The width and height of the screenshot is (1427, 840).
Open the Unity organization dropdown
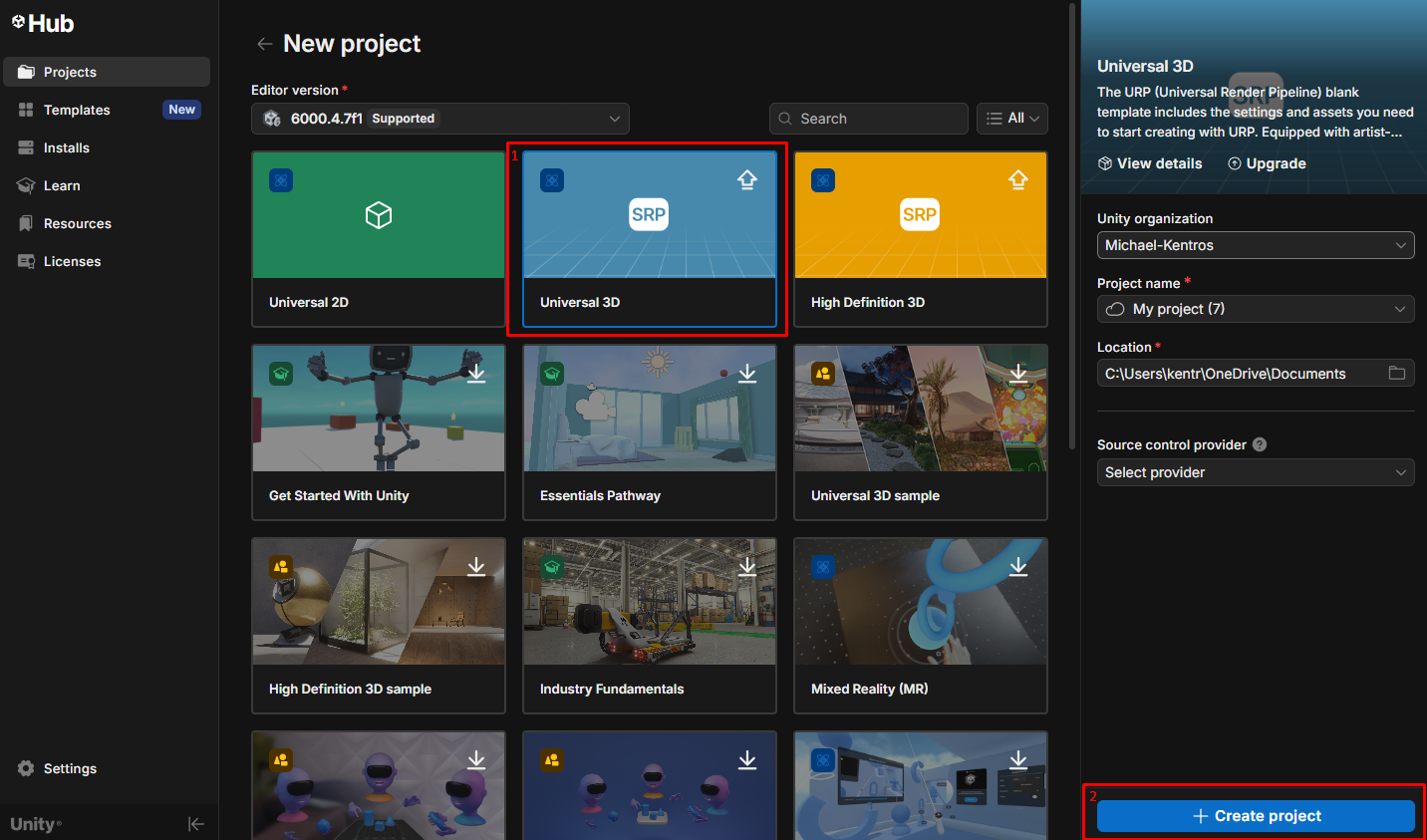click(x=1256, y=245)
